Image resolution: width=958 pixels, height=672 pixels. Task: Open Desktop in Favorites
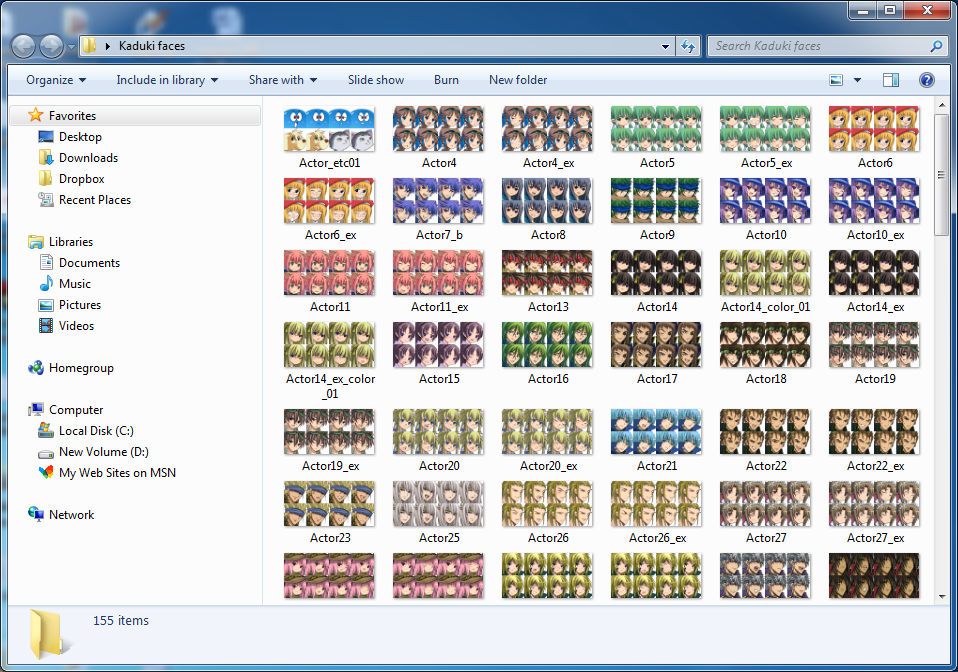[80, 137]
